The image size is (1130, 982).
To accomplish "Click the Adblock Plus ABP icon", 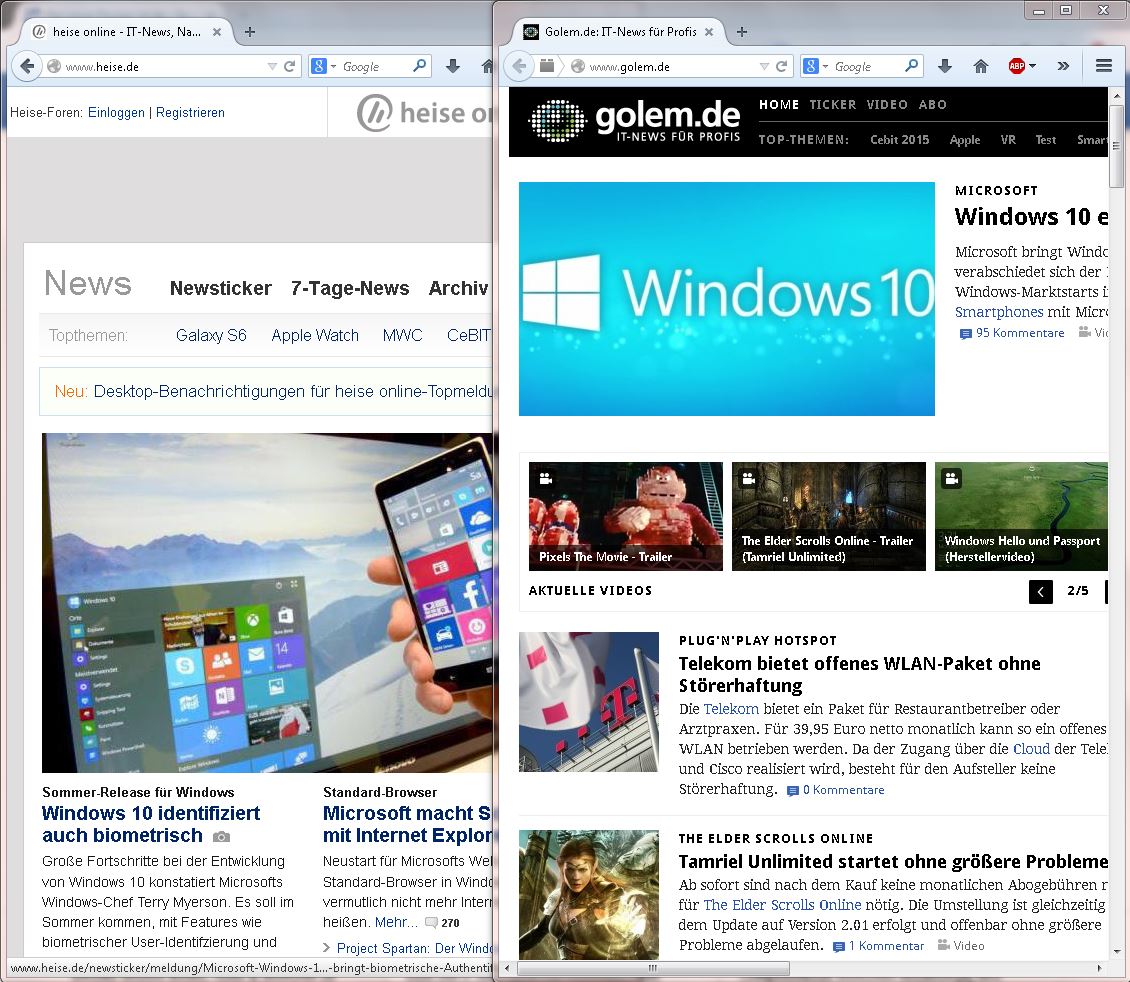I will coord(1016,66).
